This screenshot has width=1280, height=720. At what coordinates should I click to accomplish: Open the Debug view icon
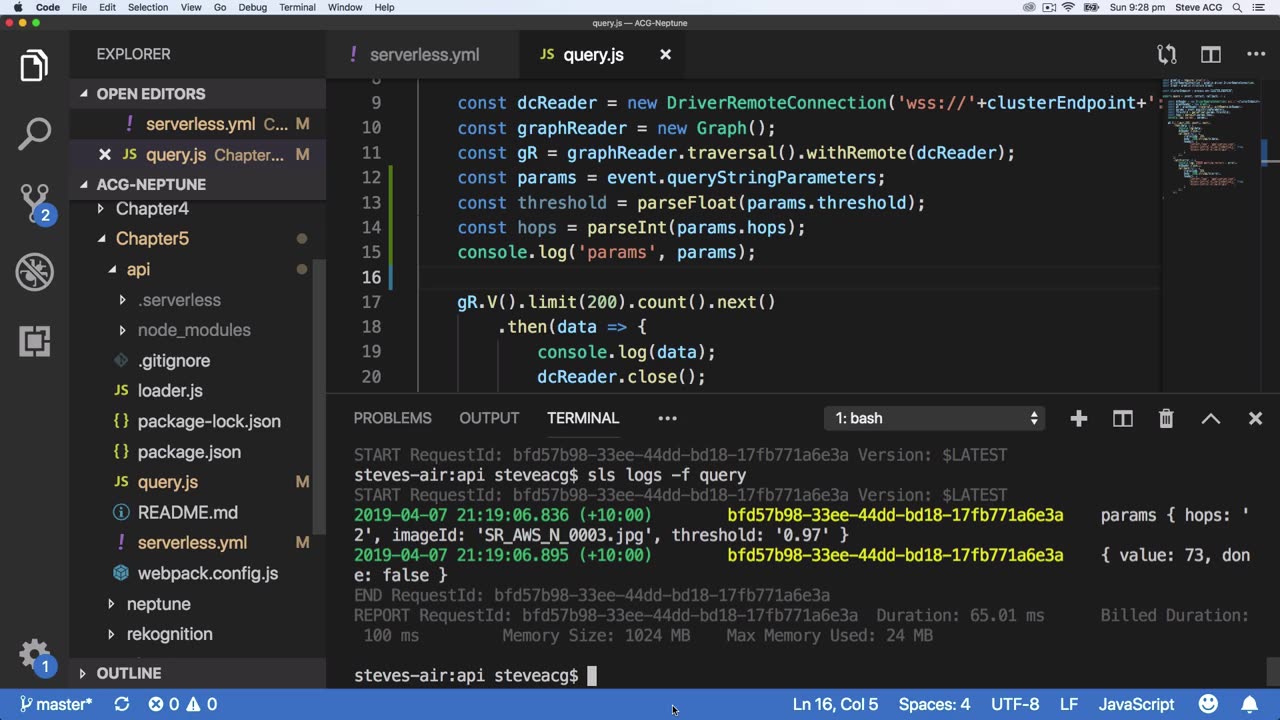pyautogui.click(x=34, y=272)
